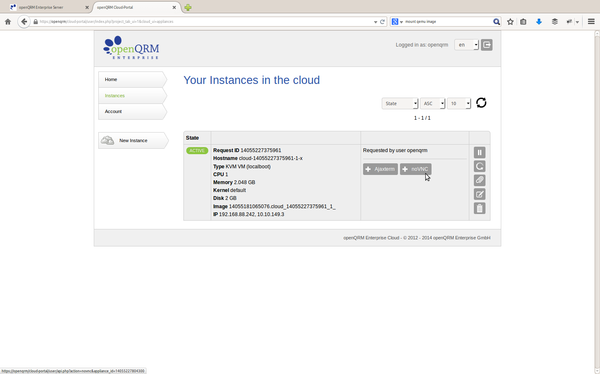This screenshot has width=600, height=374.
Task: Click the 1 - 1 / 1 pagination text
Action: coord(422,118)
